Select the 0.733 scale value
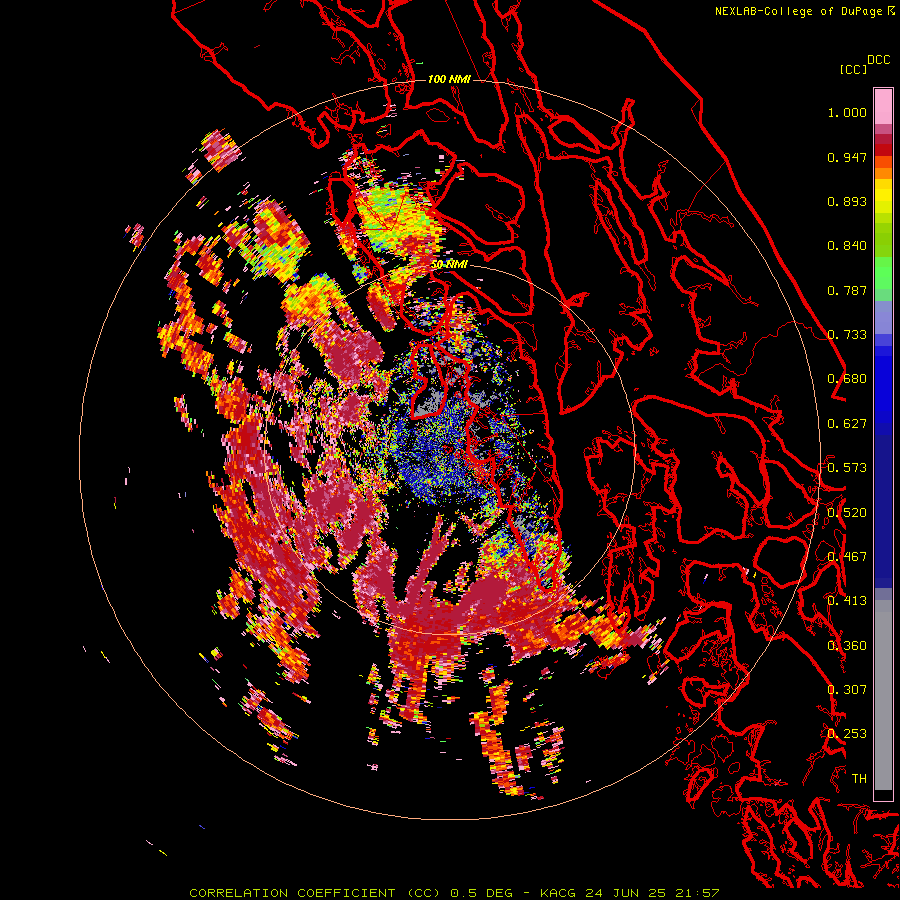 point(847,335)
